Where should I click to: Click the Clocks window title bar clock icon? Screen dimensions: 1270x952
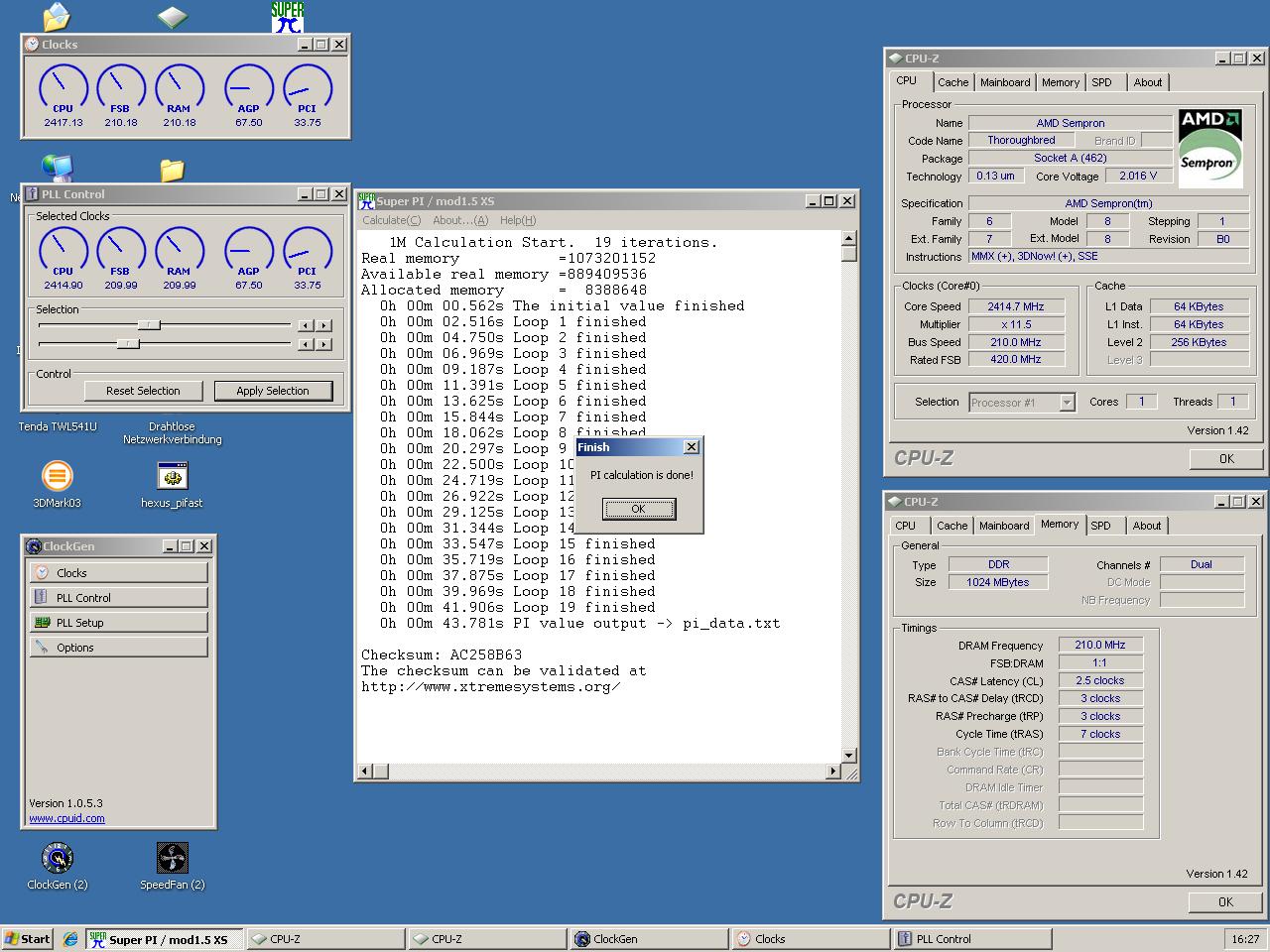tap(32, 45)
